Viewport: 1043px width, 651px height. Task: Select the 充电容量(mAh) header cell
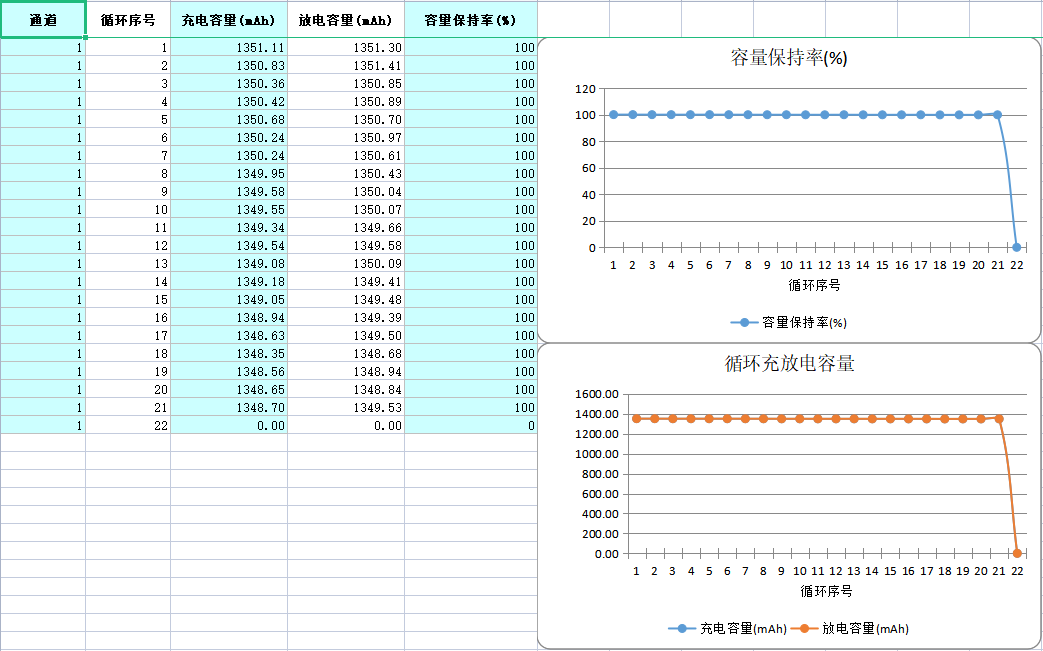pos(229,19)
